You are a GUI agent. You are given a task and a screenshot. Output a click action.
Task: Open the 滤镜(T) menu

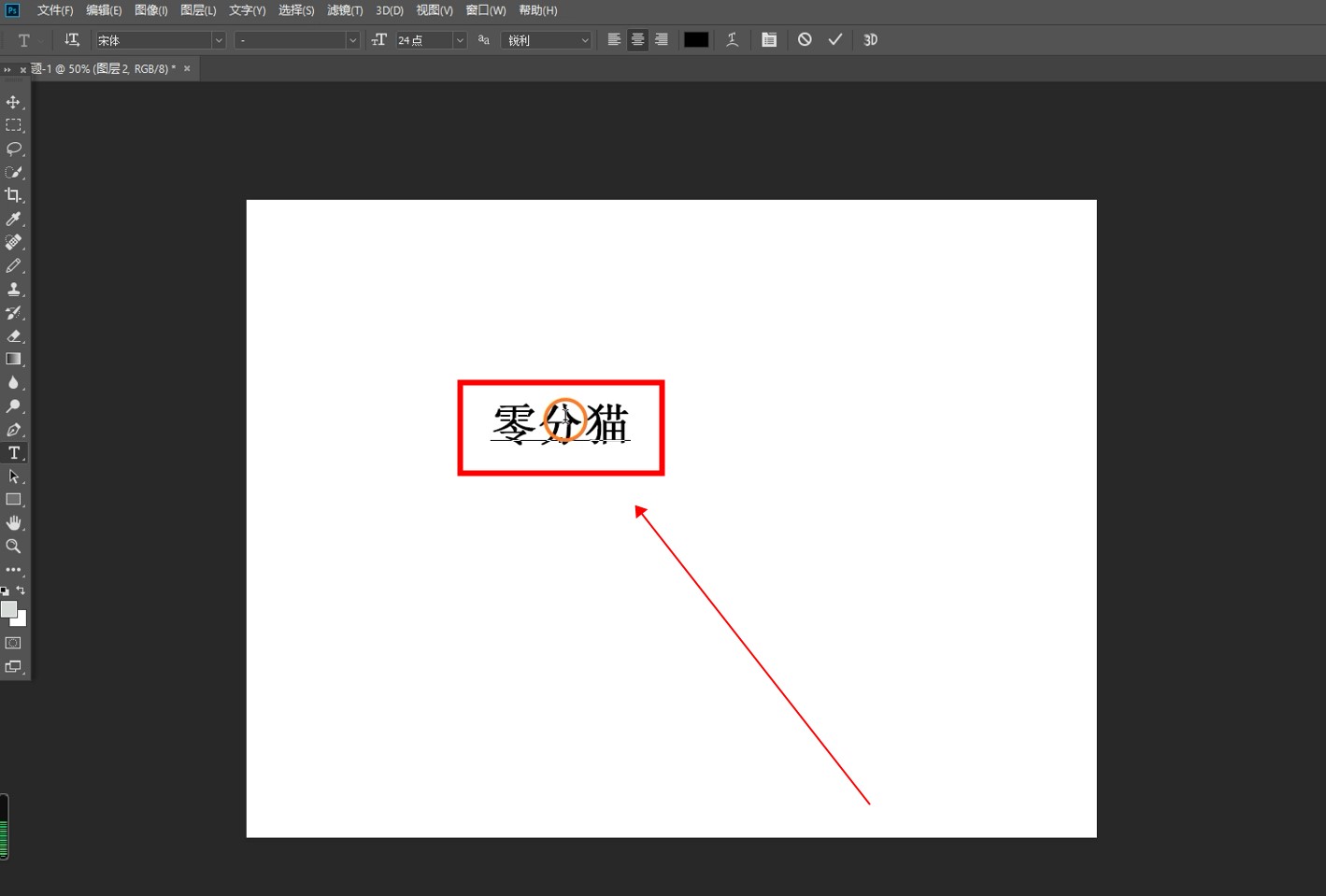[345, 10]
